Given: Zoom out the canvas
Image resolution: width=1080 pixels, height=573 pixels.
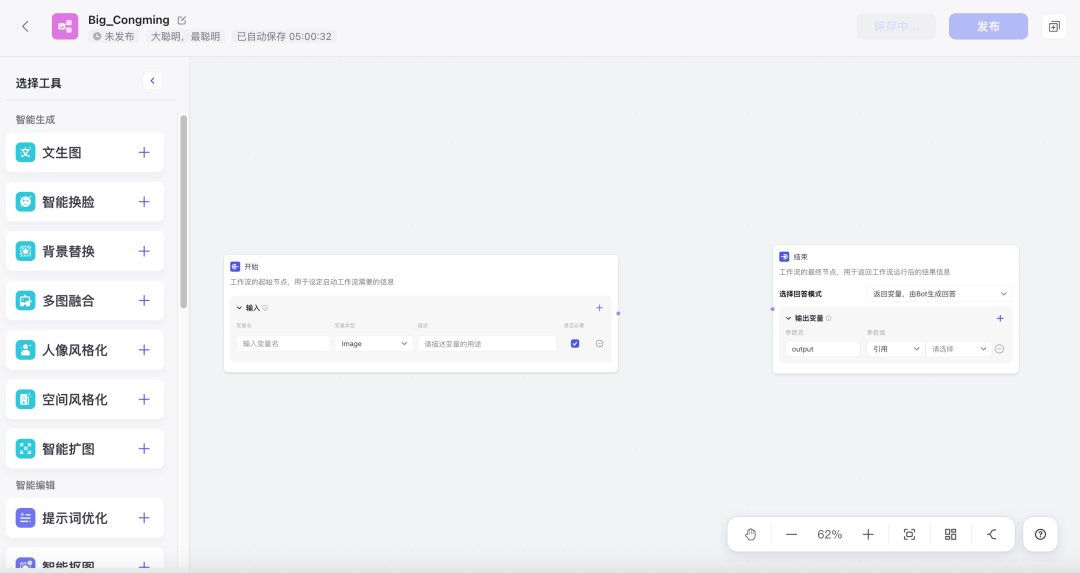Looking at the screenshot, I should (x=791, y=534).
